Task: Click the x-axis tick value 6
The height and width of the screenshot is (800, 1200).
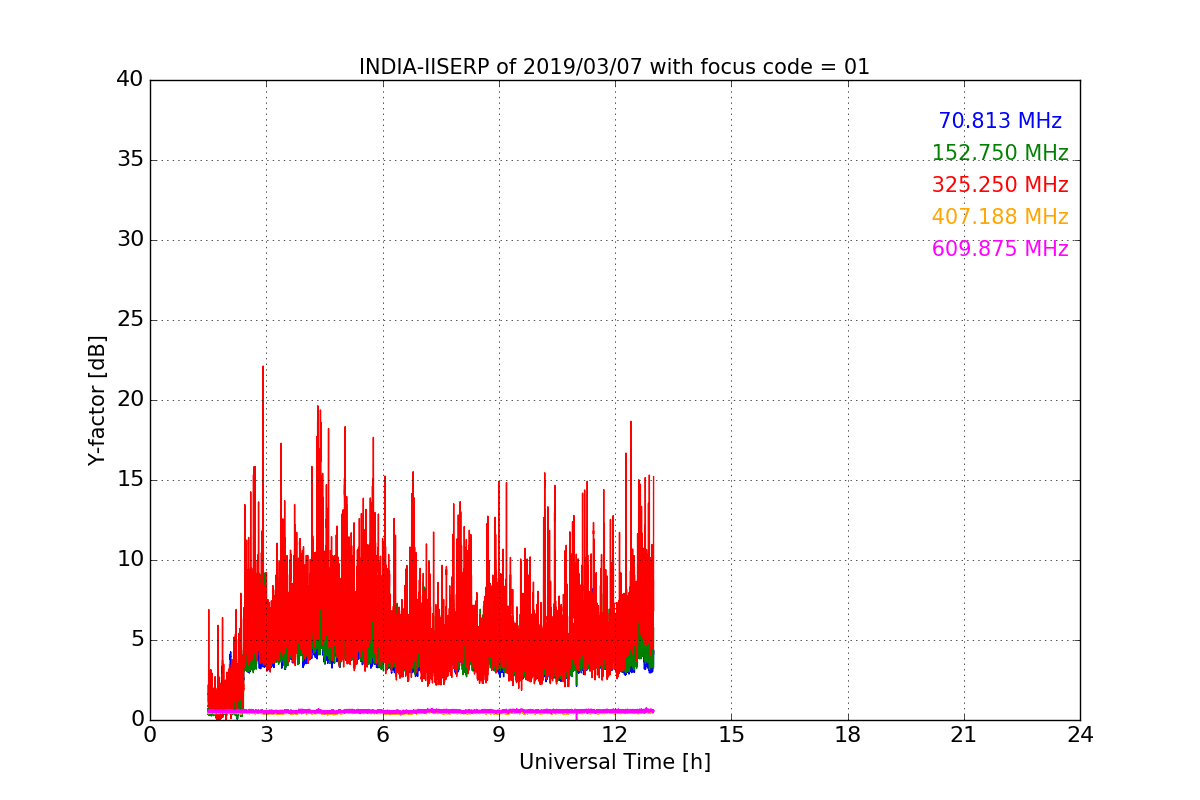Action: pos(382,735)
